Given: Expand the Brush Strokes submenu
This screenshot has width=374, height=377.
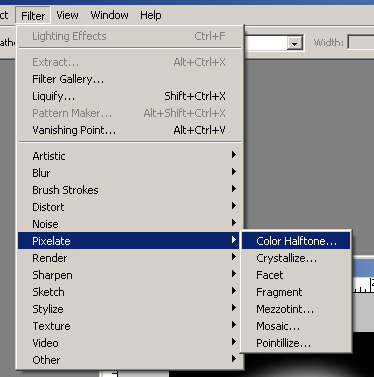Looking at the screenshot, I should 130,190.
